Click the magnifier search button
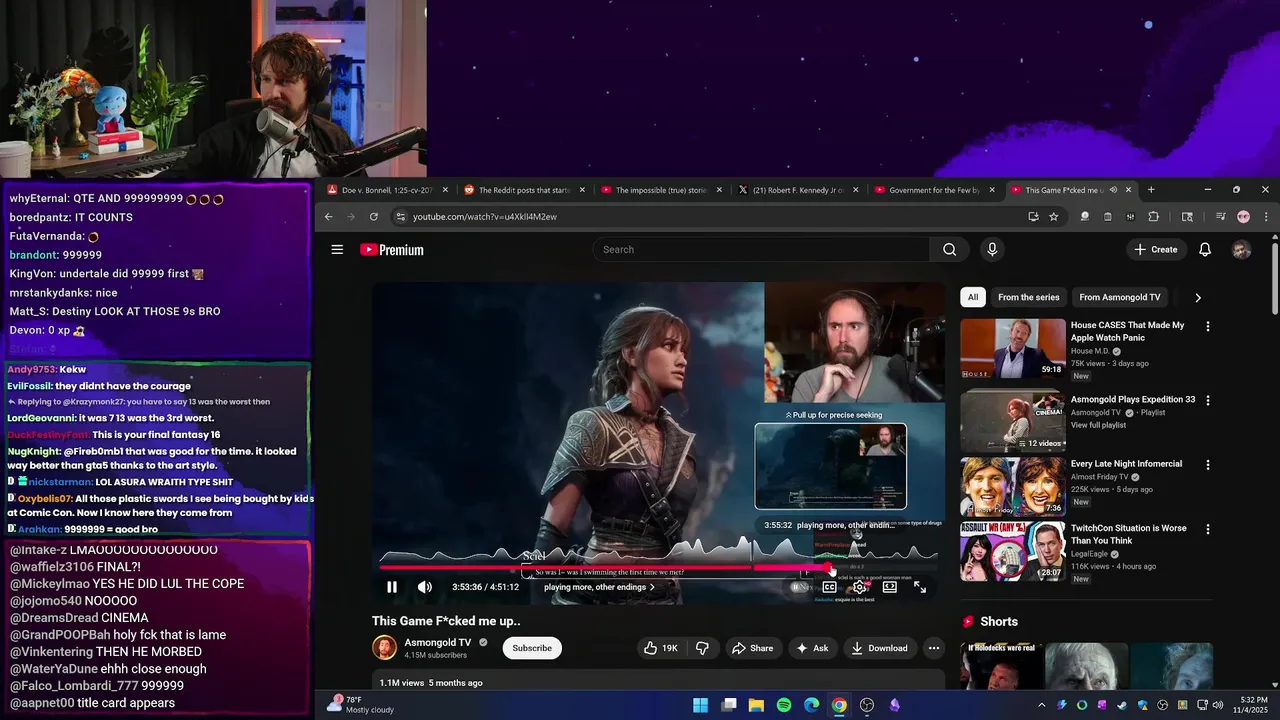The height and width of the screenshot is (720, 1280). point(949,250)
